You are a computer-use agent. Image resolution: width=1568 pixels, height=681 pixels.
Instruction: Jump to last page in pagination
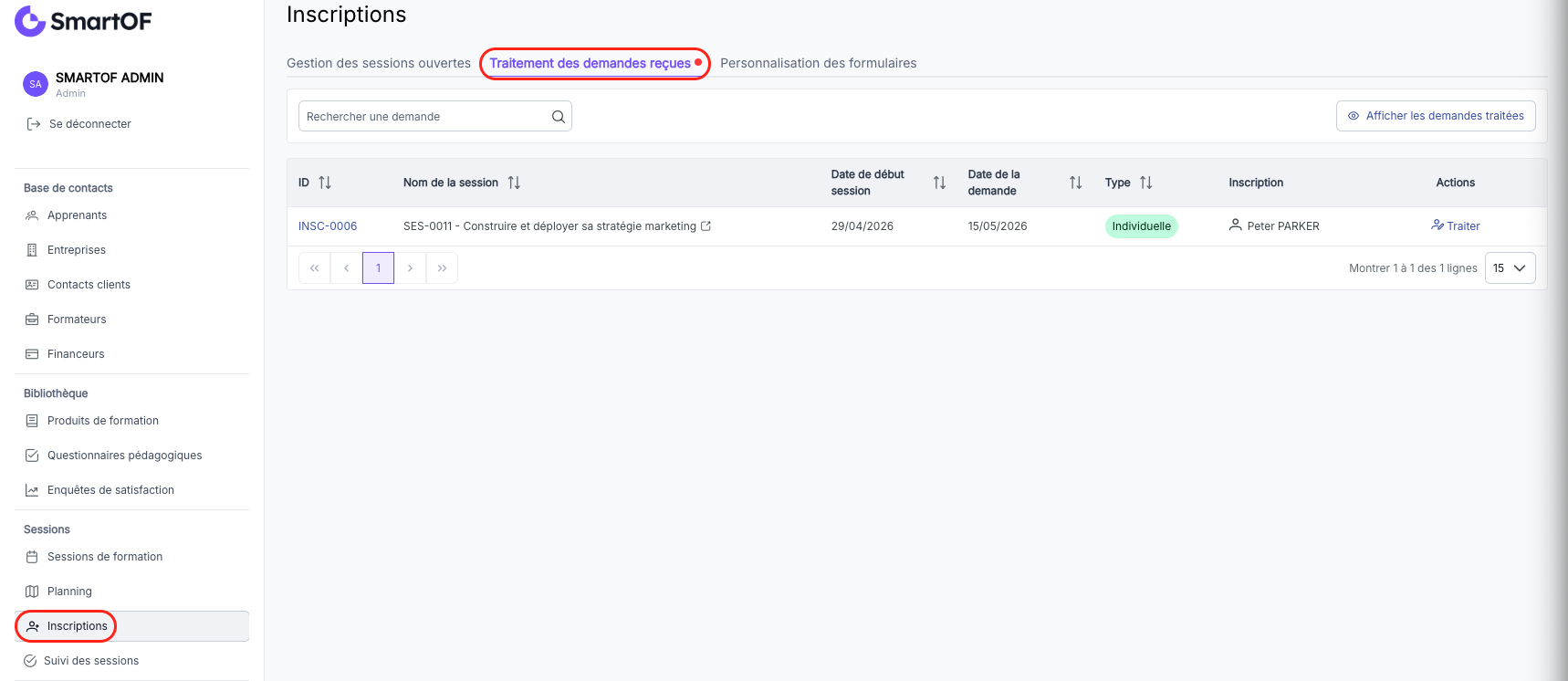point(442,268)
